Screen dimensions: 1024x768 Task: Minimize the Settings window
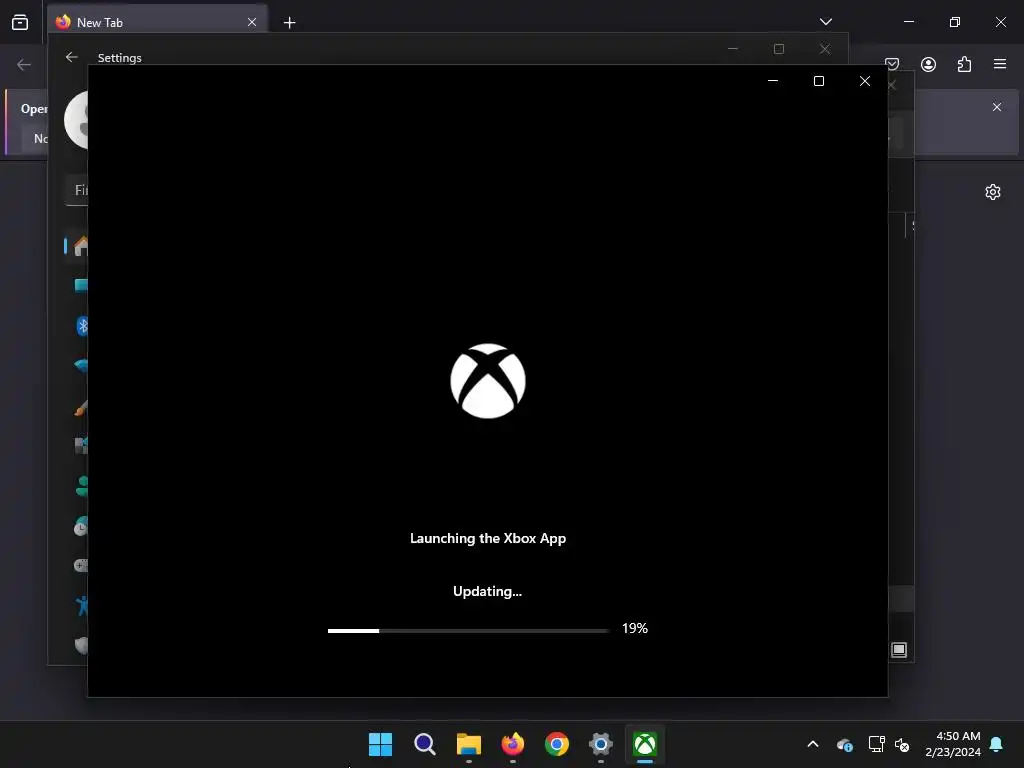coord(733,49)
